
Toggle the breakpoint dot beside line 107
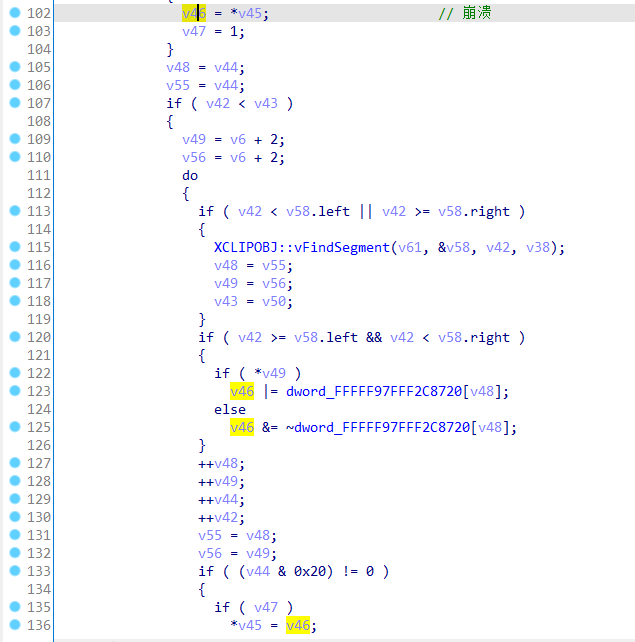pos(14,103)
